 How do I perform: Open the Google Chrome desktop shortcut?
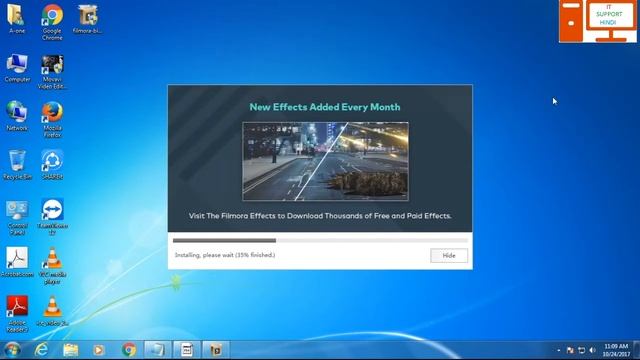52,22
